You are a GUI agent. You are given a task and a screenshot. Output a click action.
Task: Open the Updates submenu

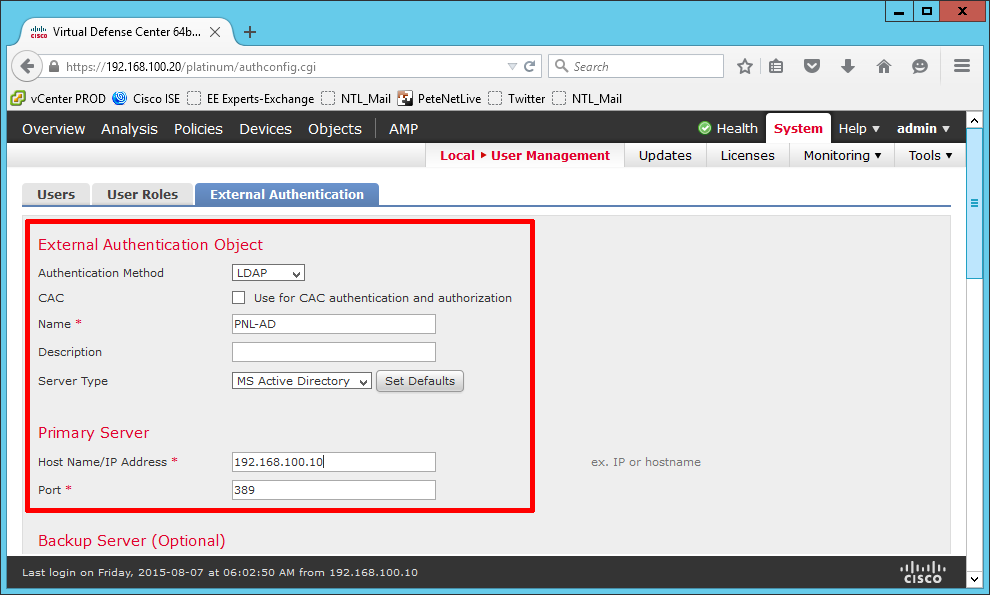665,155
